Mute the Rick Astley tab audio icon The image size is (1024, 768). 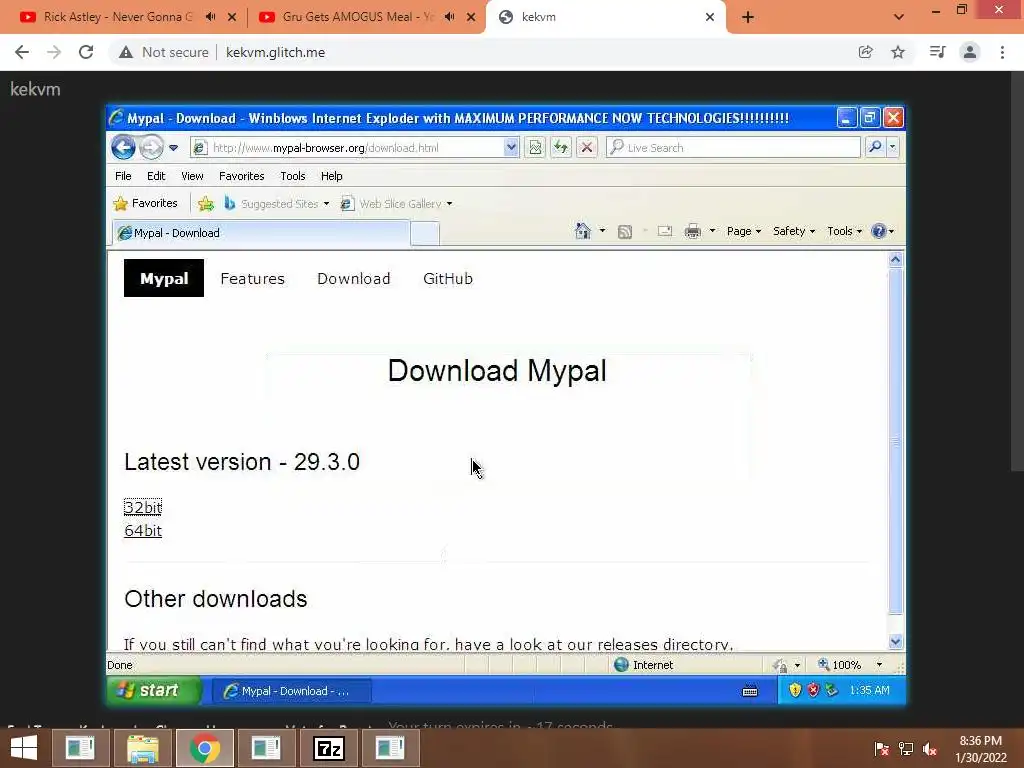pos(210,17)
